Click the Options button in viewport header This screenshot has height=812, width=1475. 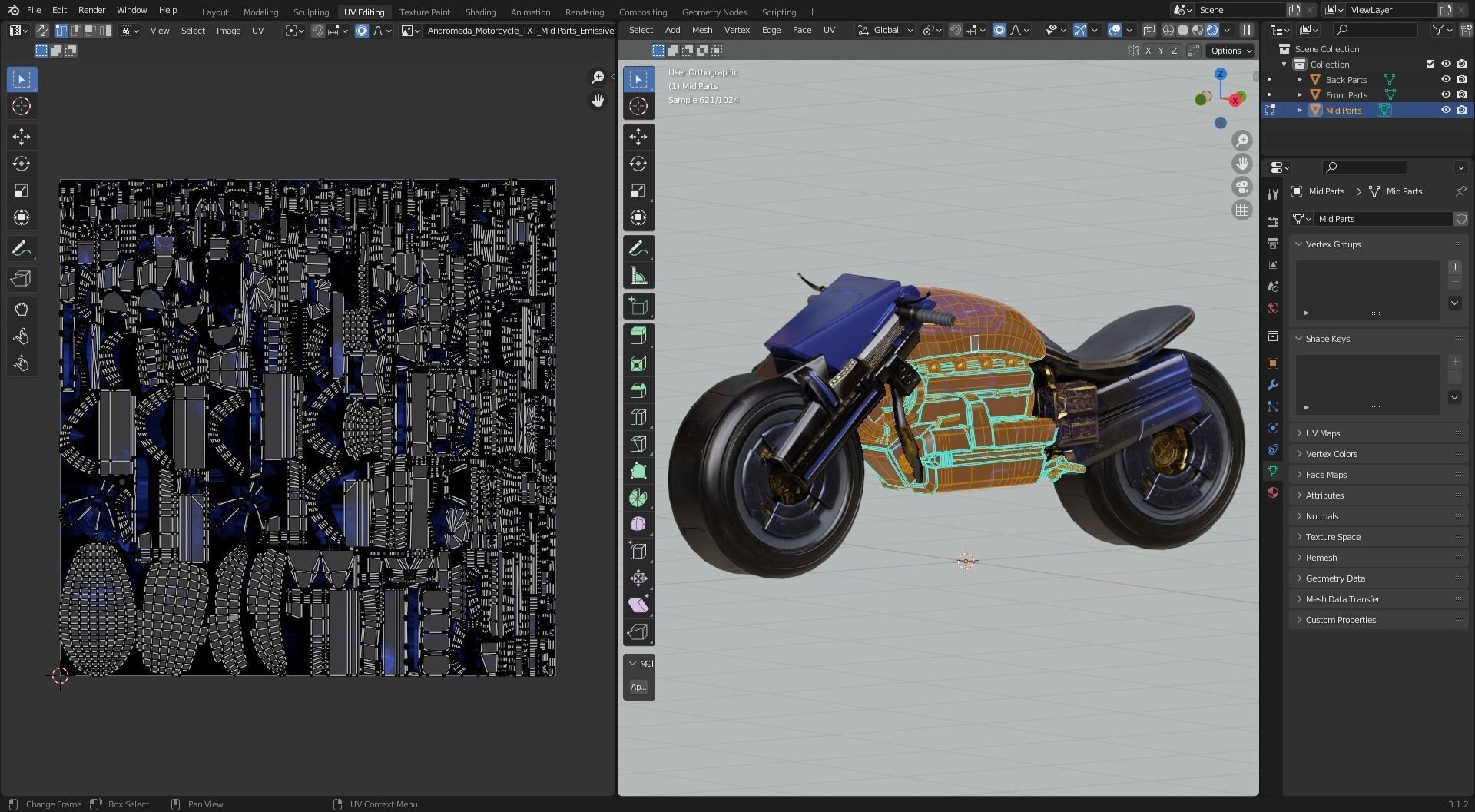click(1231, 51)
